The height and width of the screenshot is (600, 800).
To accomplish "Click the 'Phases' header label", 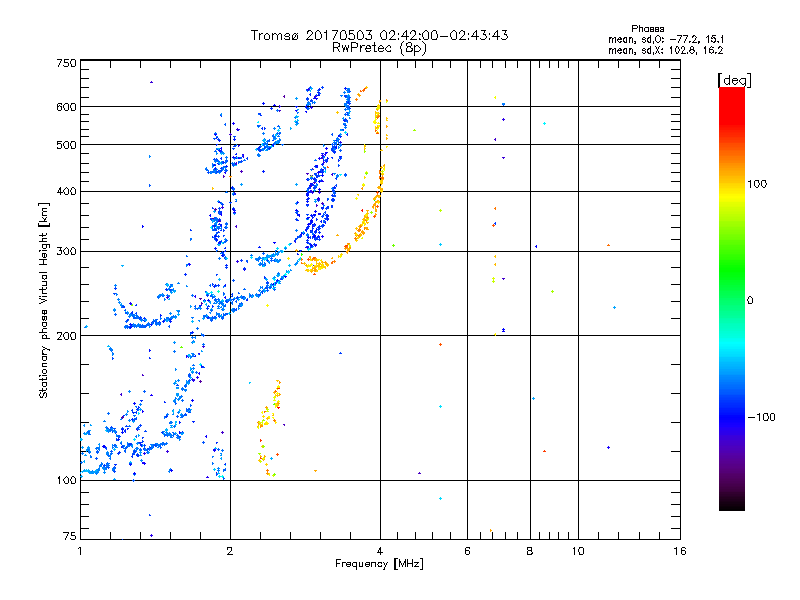I will [x=647, y=29].
